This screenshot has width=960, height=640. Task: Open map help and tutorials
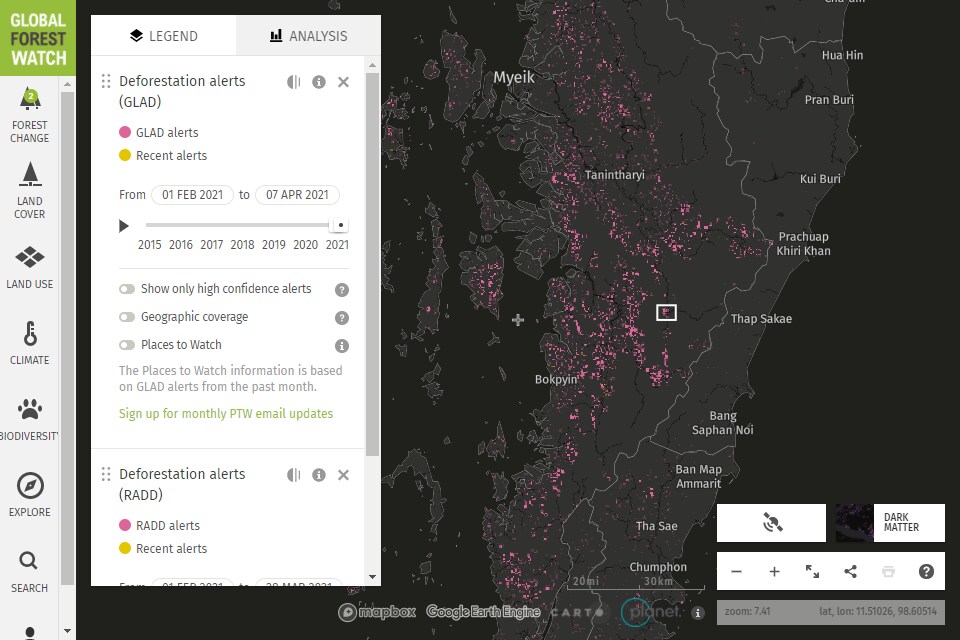click(926, 571)
